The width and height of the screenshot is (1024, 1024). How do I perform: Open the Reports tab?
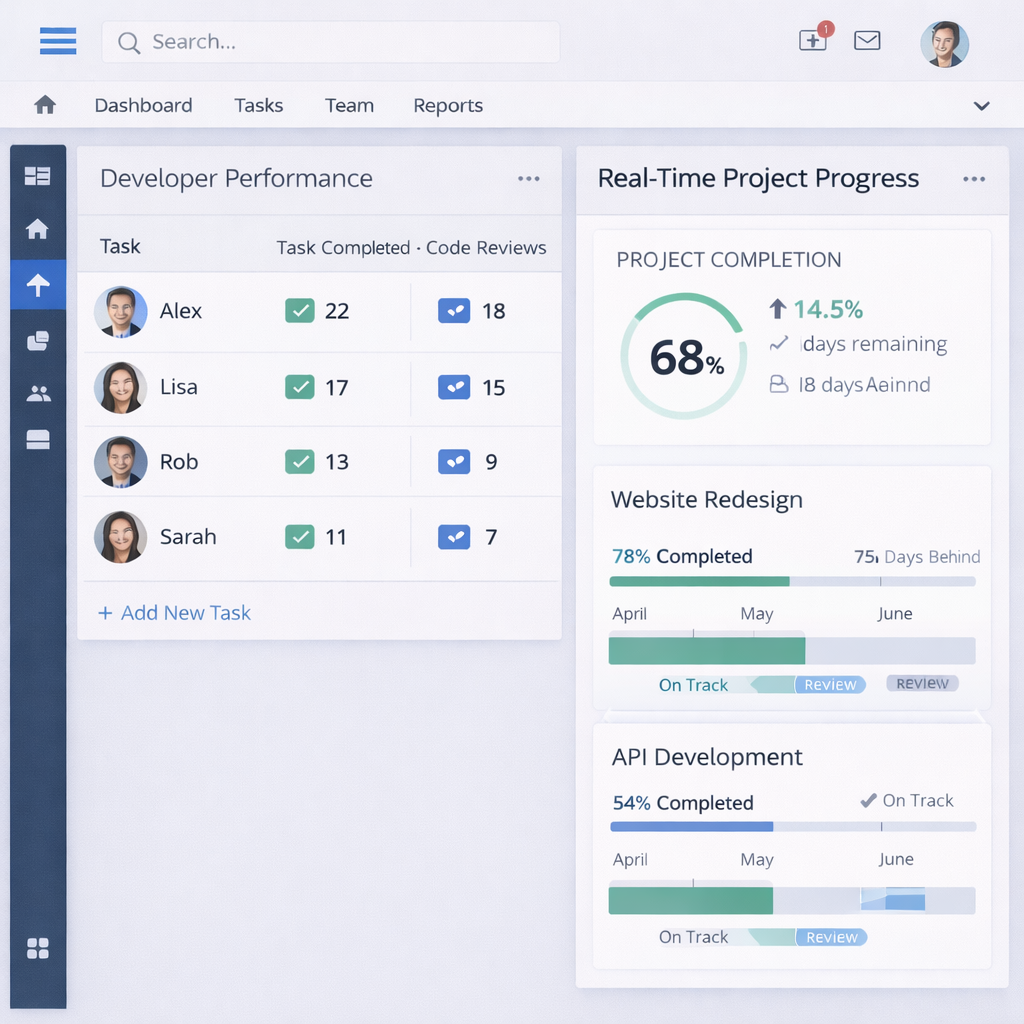point(448,105)
